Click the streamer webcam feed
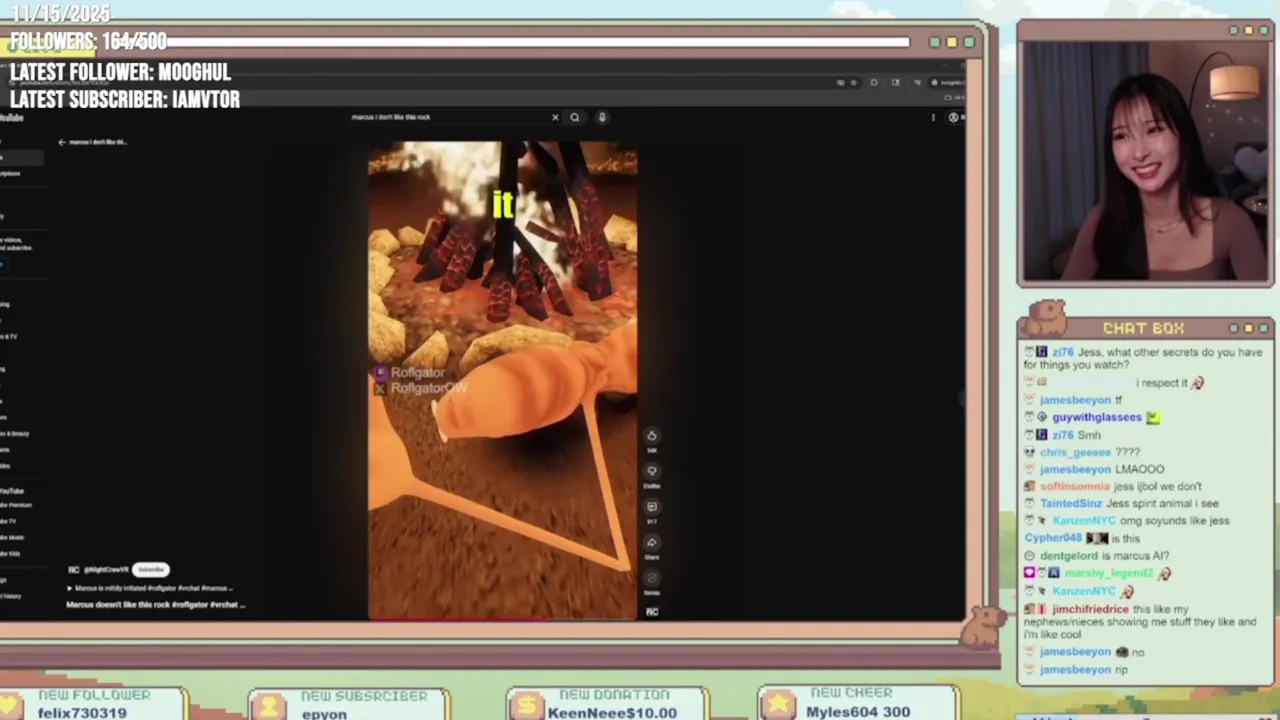This screenshot has width=1280, height=720. click(1145, 162)
